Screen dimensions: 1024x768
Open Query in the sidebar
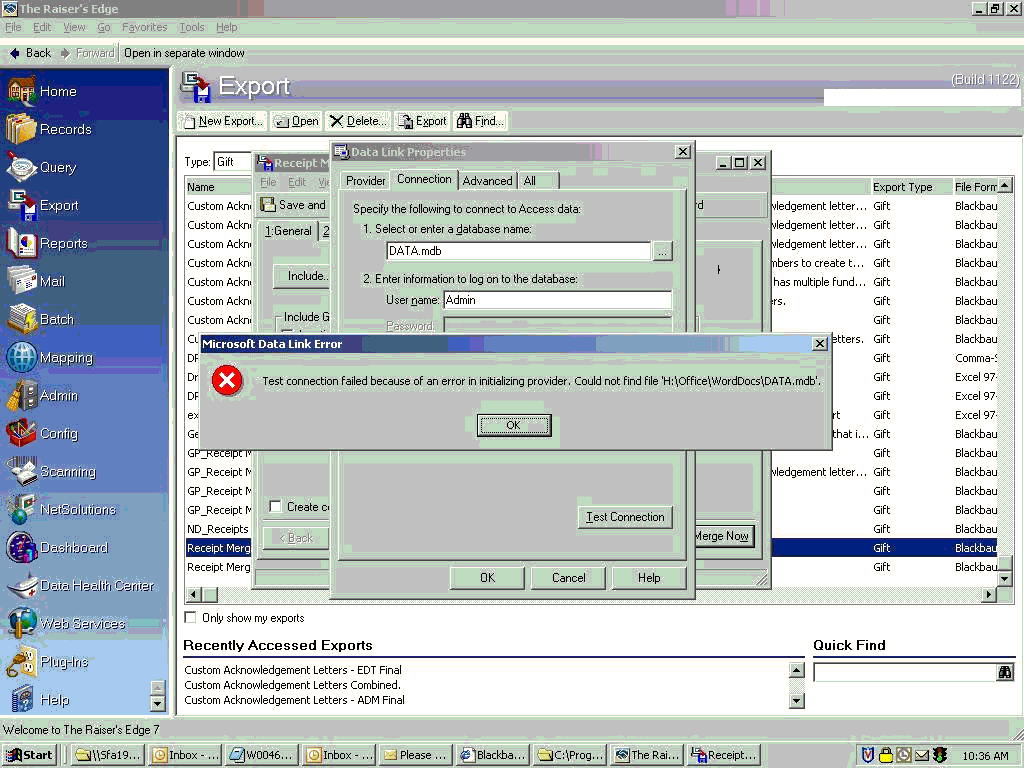tap(42, 167)
